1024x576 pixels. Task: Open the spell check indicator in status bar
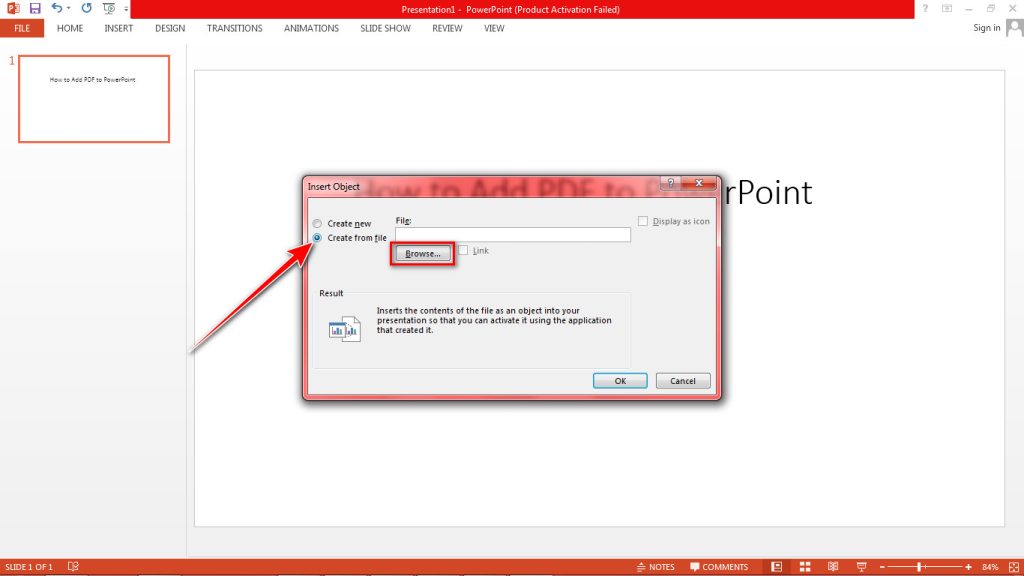[72, 566]
